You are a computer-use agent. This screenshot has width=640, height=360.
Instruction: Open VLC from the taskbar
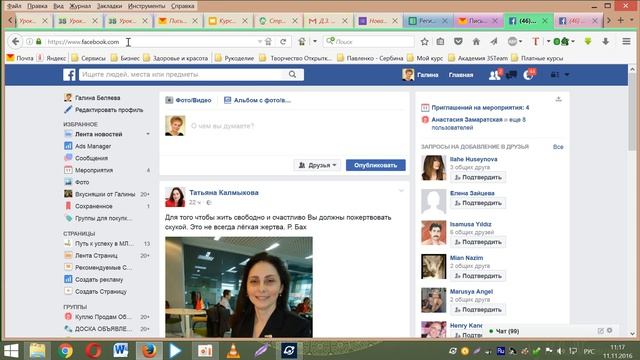pyautogui.click(x=233, y=351)
